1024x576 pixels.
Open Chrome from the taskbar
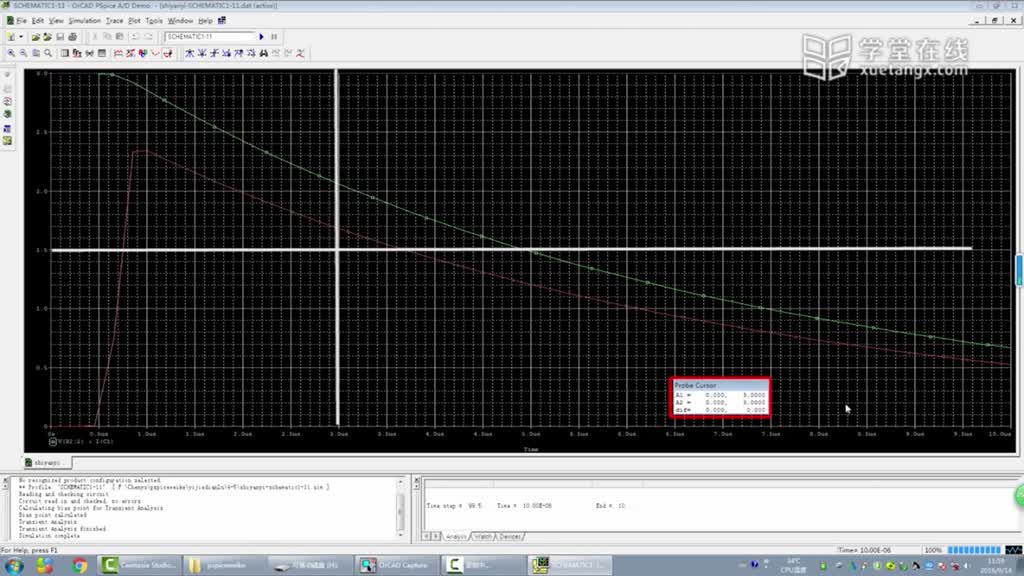click(80, 566)
